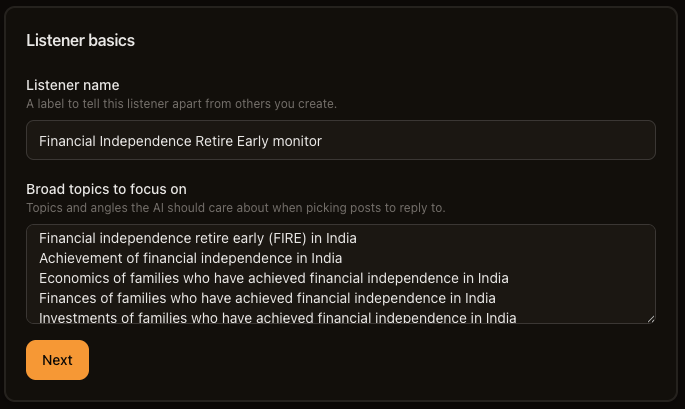
Task: Place cursor on the 'Finances of families' line
Action: click(x=267, y=298)
